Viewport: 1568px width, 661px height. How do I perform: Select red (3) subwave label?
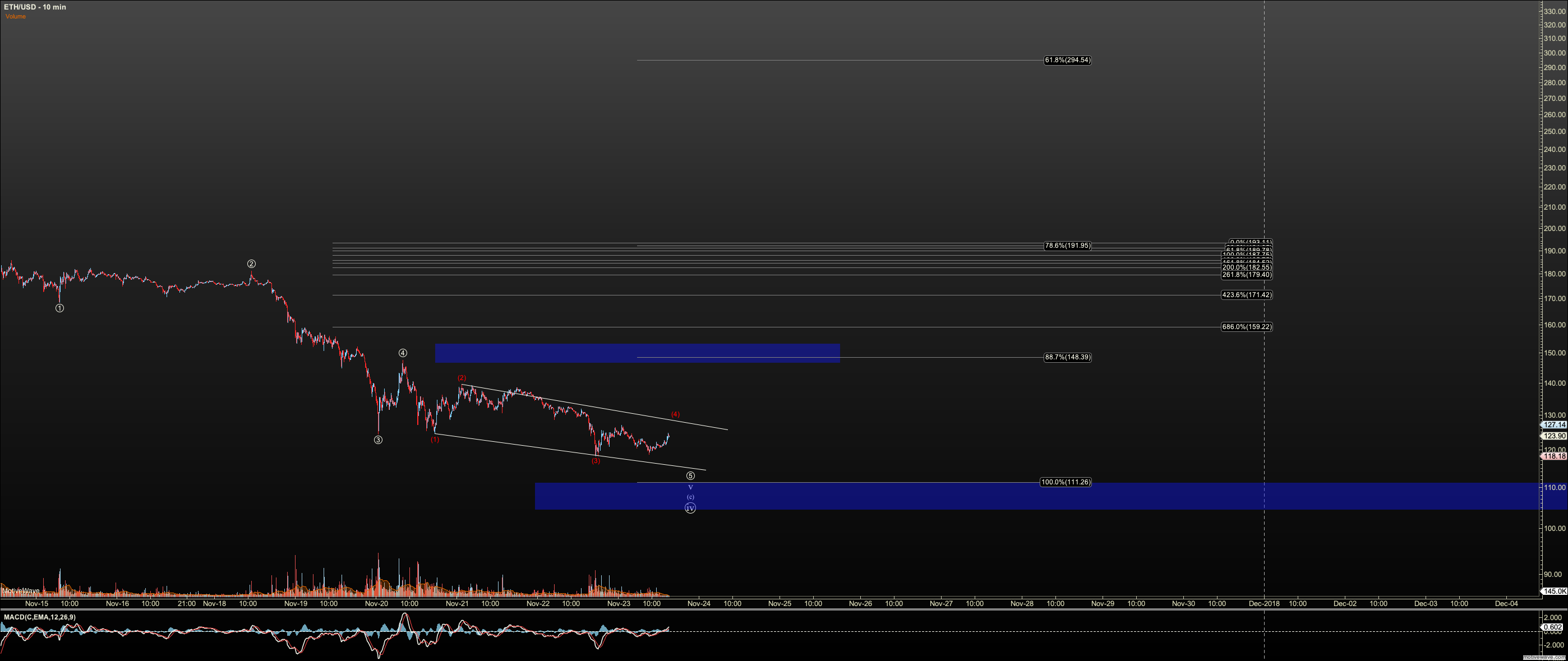[x=596, y=461]
